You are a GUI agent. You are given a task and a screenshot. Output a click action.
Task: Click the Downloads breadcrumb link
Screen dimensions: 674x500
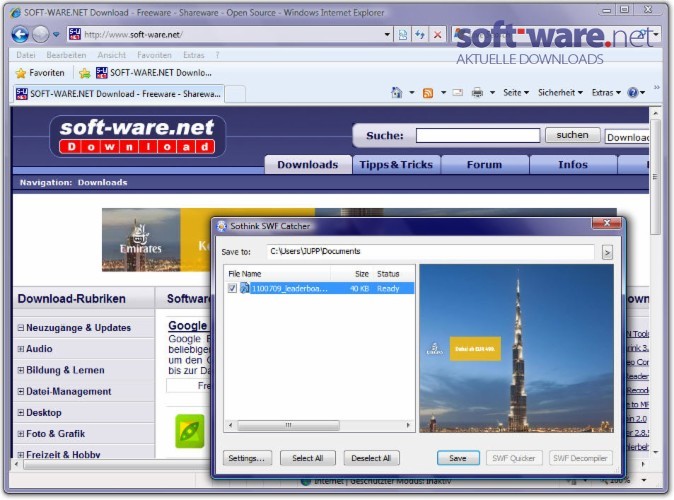coord(102,182)
